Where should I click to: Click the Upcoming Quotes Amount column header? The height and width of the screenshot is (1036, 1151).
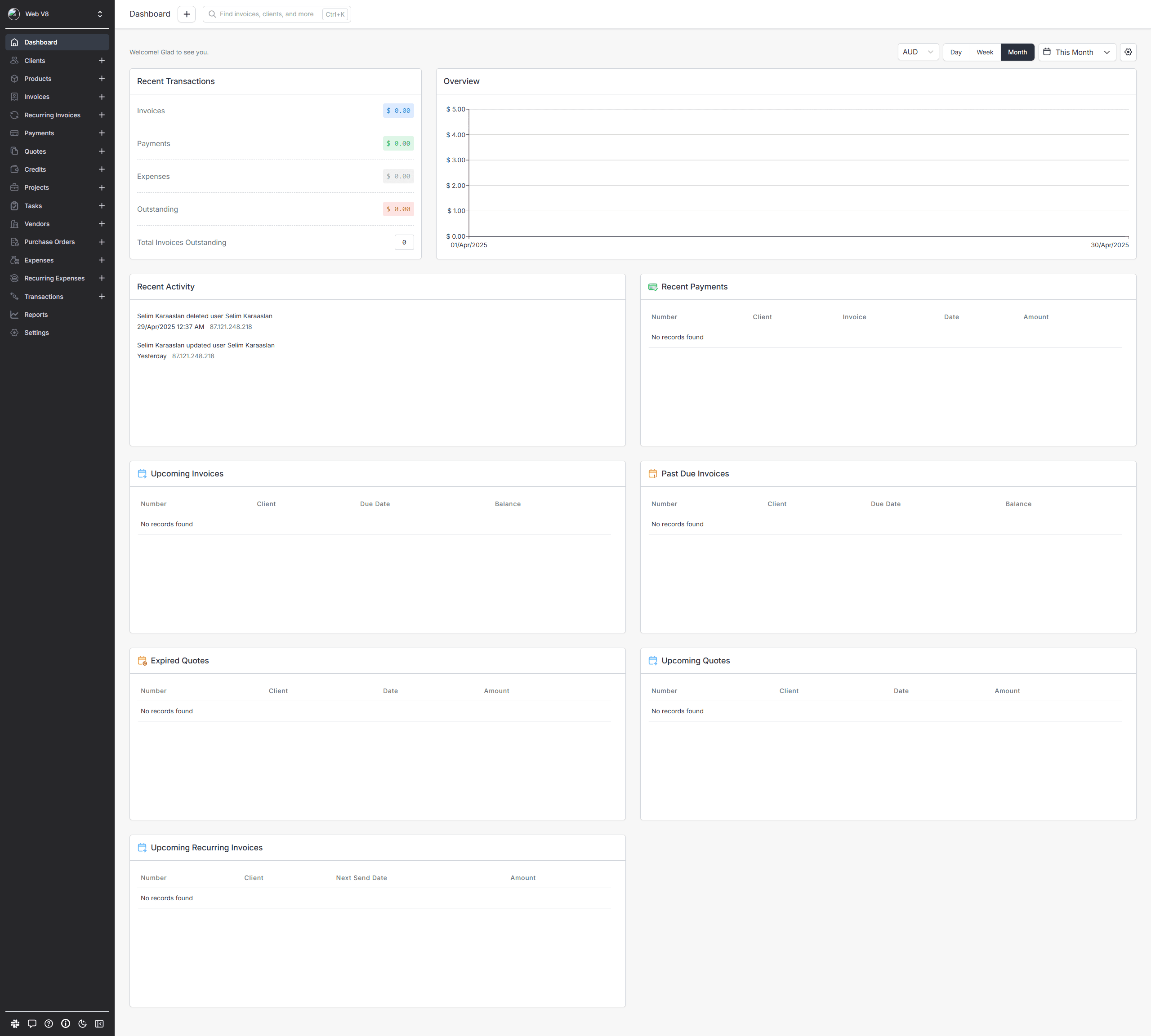pos(1007,691)
